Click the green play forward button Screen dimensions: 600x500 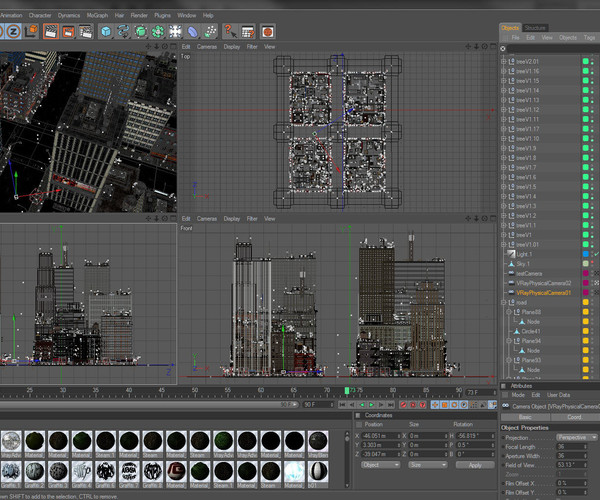pyautogui.click(x=371, y=404)
